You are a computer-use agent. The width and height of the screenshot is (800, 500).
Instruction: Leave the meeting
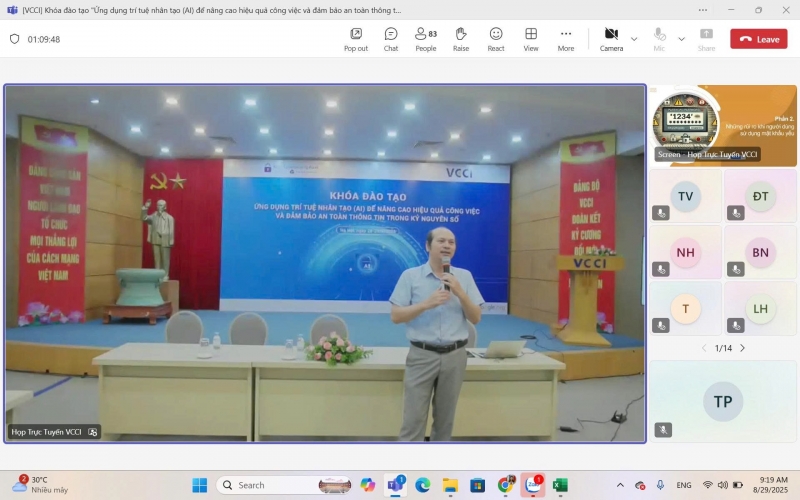coord(758,39)
